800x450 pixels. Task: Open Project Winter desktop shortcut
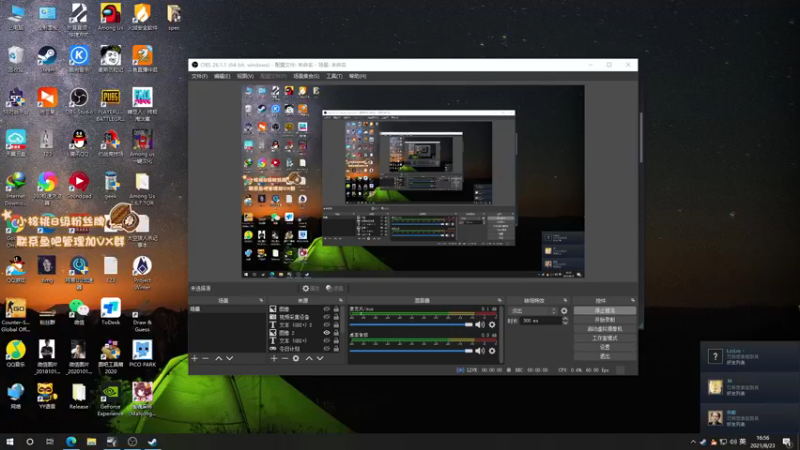click(x=142, y=272)
